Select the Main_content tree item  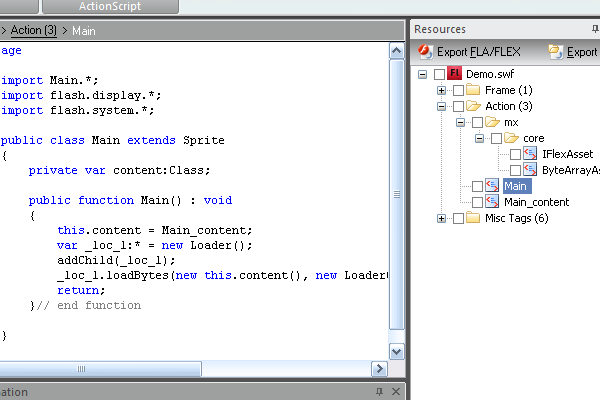536,202
